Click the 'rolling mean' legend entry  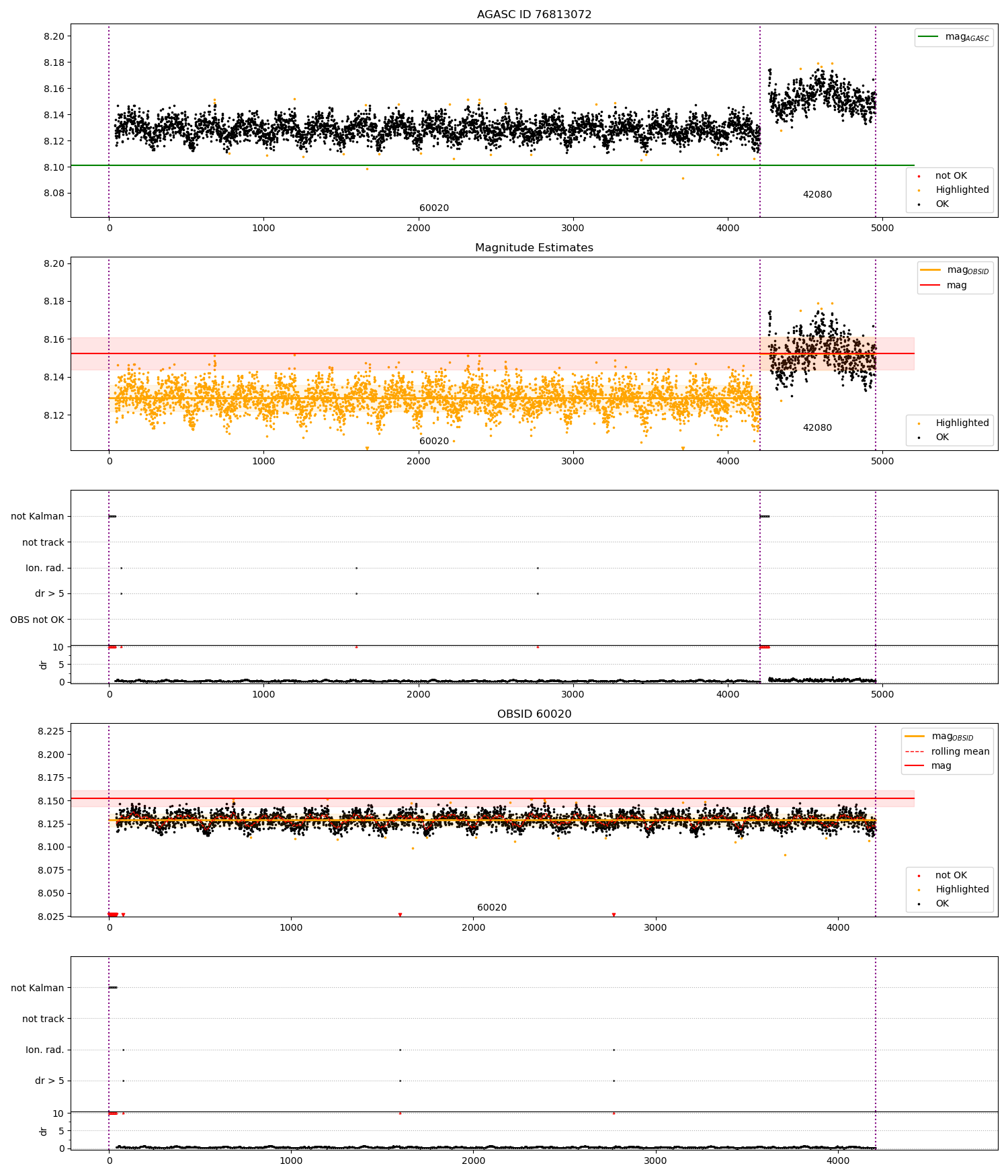948,752
